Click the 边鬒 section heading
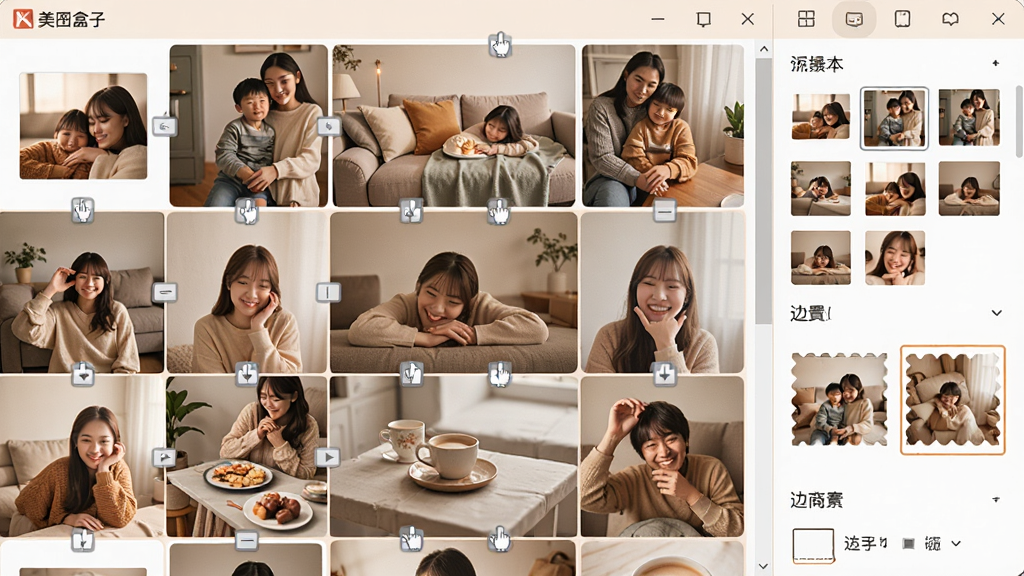The height and width of the screenshot is (576, 1024). [x=810, y=313]
